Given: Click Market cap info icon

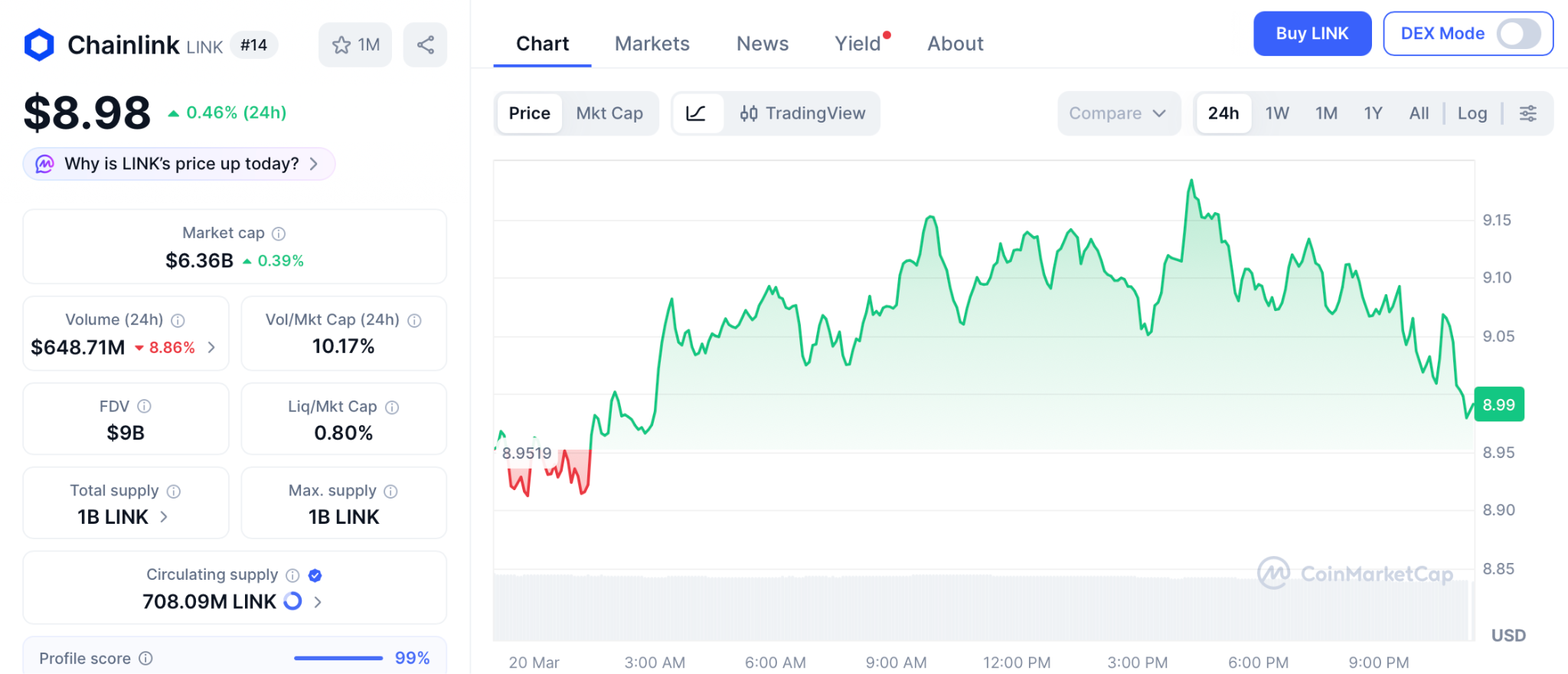Looking at the screenshot, I should [279, 234].
